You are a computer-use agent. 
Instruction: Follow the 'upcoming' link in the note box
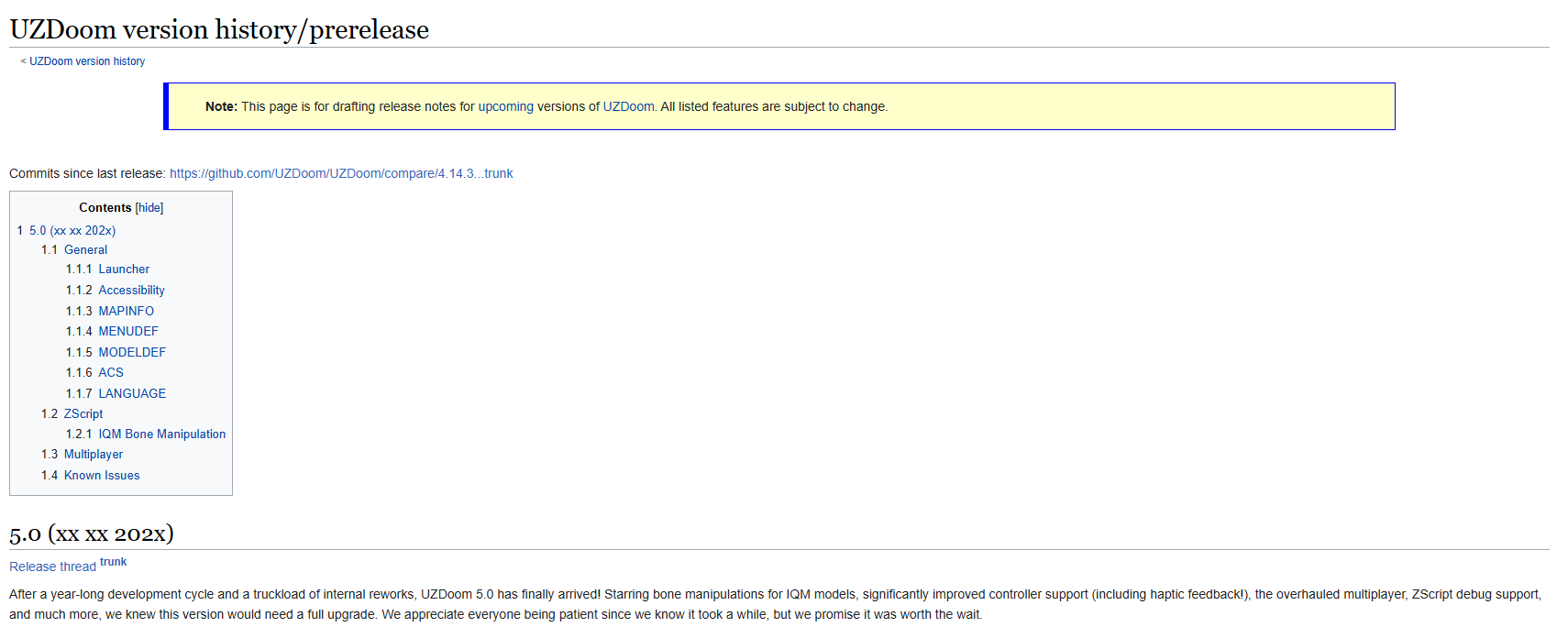tap(505, 106)
